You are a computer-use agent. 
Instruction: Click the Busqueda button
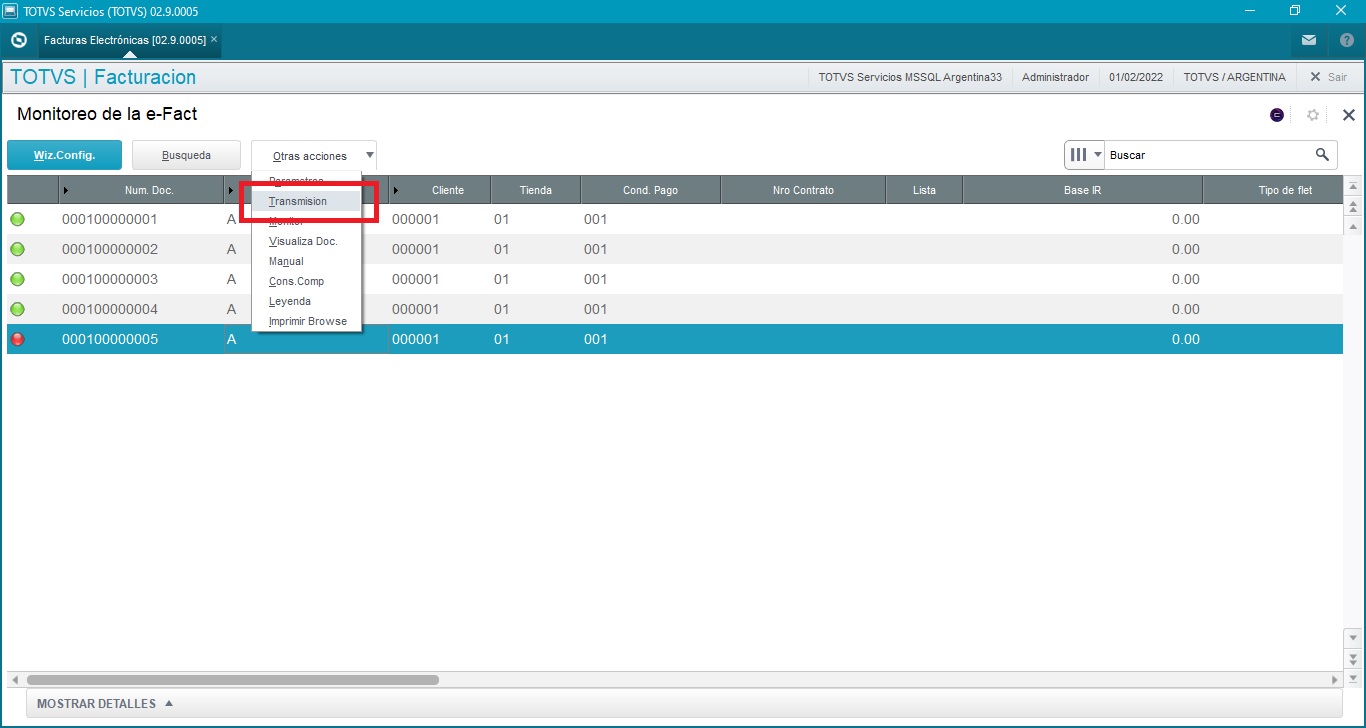186,155
